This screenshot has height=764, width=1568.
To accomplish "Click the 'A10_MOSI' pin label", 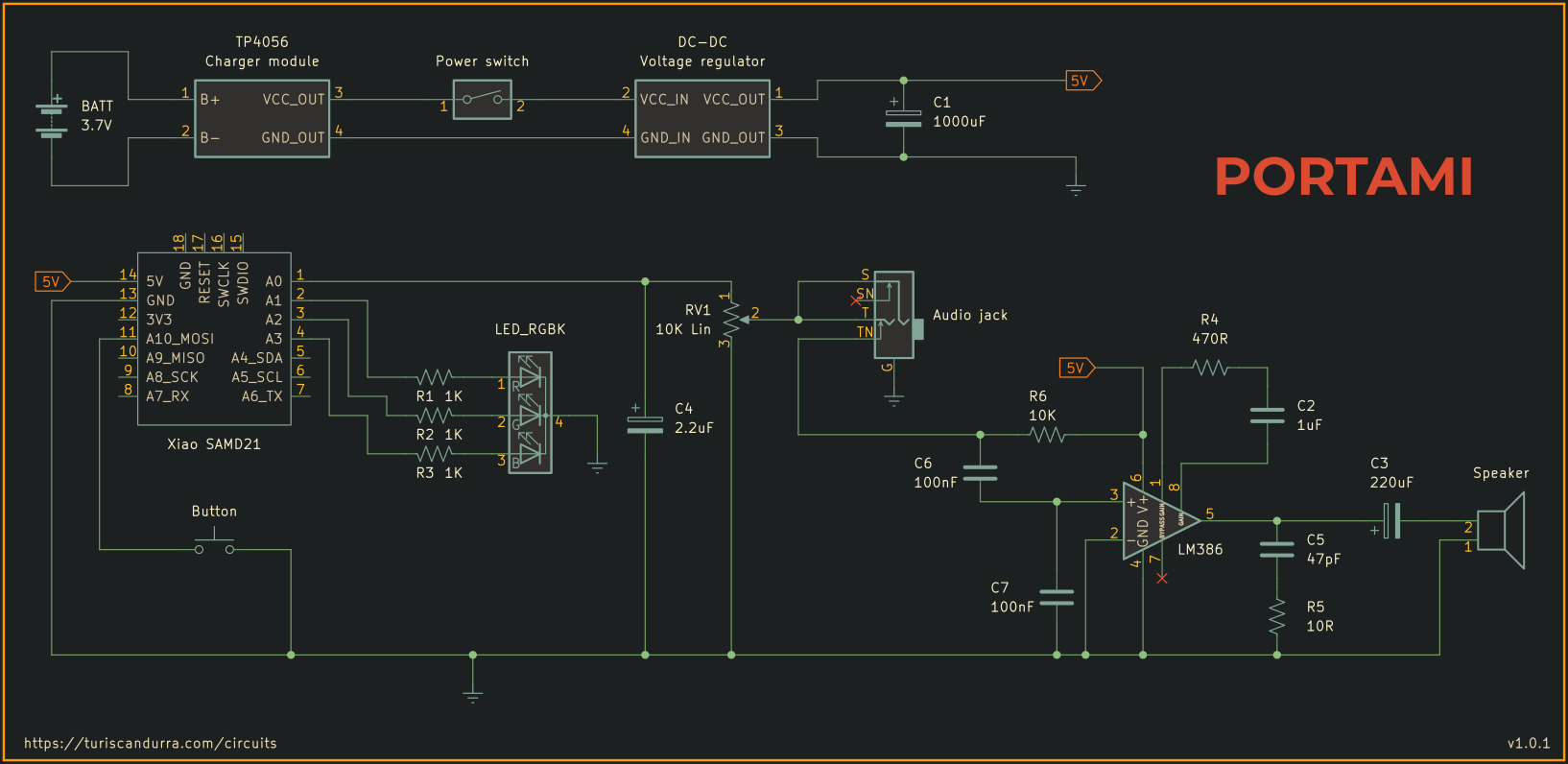I will tap(180, 339).
